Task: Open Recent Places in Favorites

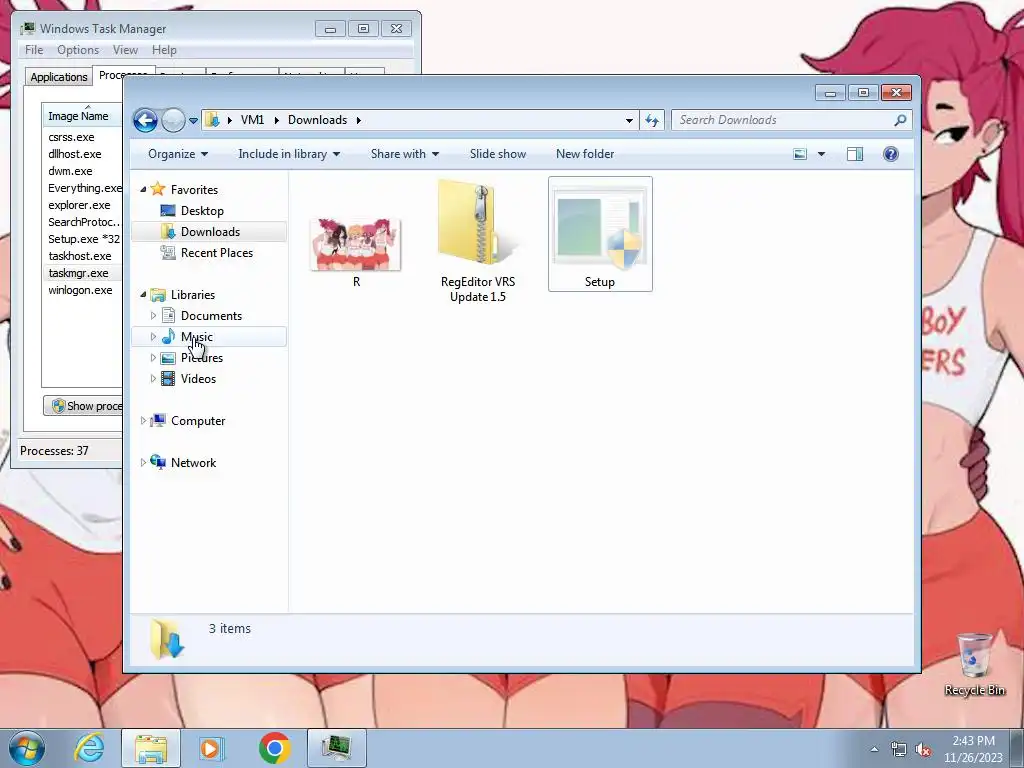Action: [216, 253]
